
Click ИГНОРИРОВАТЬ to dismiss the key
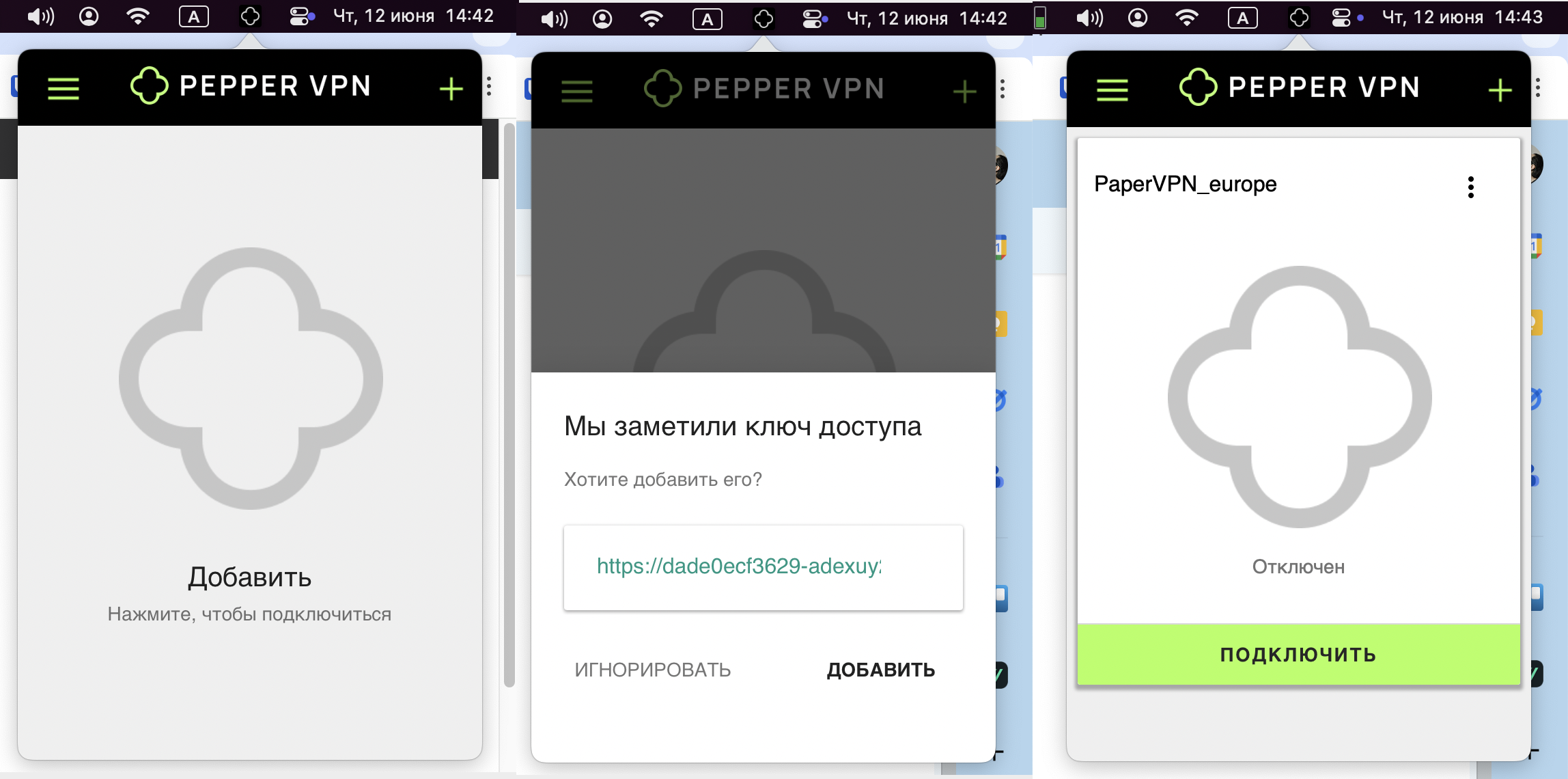(652, 670)
